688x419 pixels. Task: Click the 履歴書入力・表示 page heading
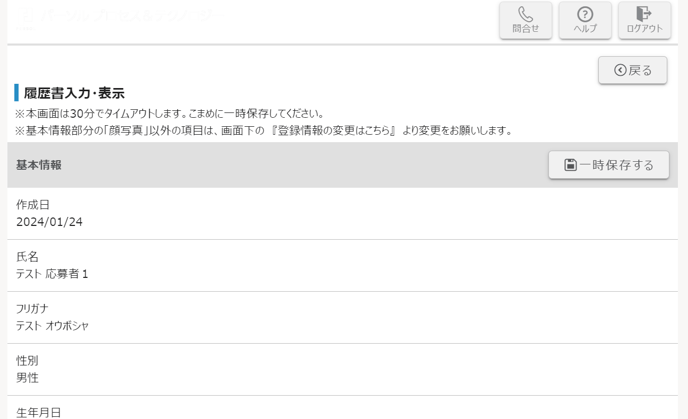(x=74, y=93)
